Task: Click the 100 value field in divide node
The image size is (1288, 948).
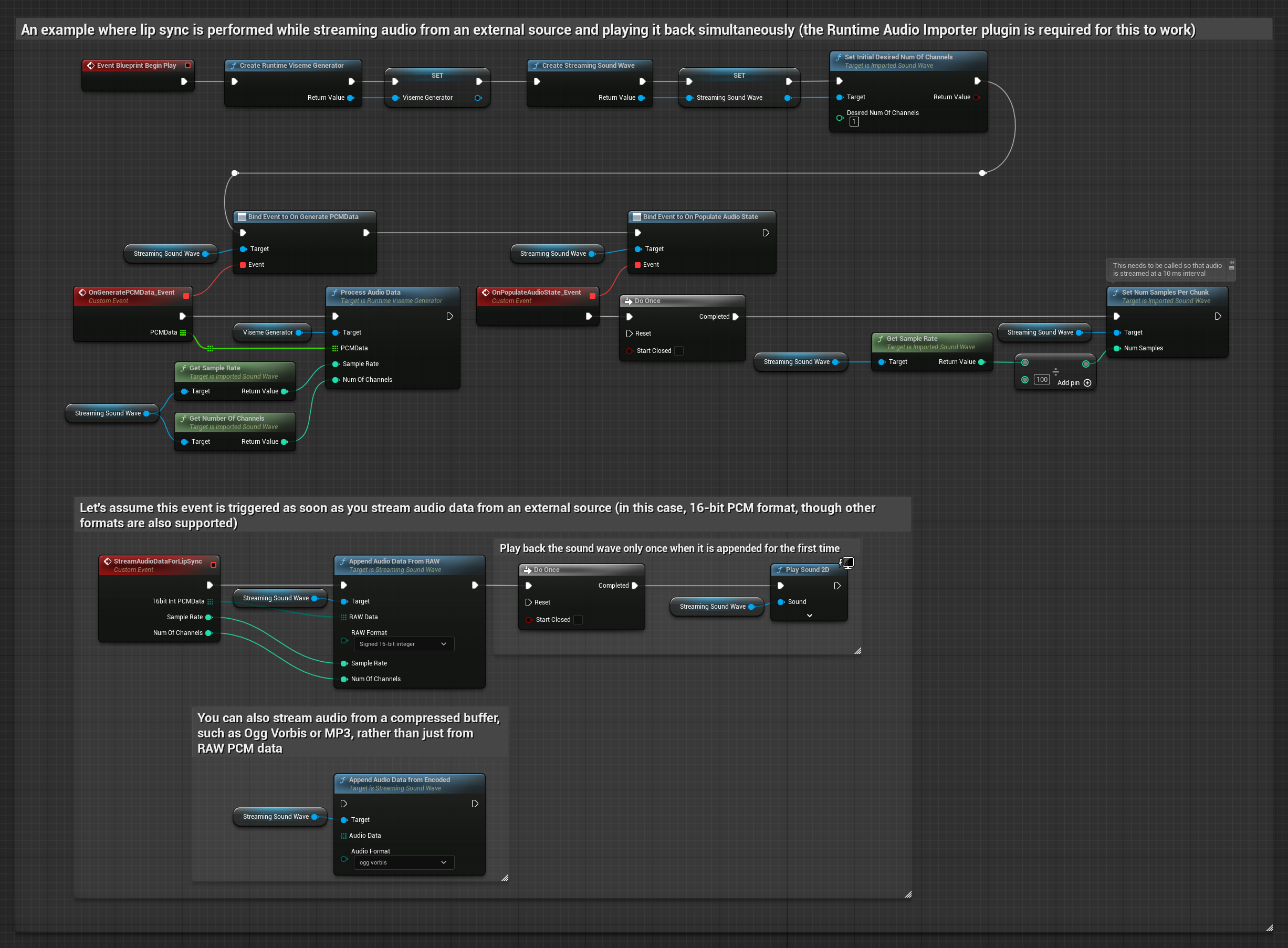Action: [1042, 379]
